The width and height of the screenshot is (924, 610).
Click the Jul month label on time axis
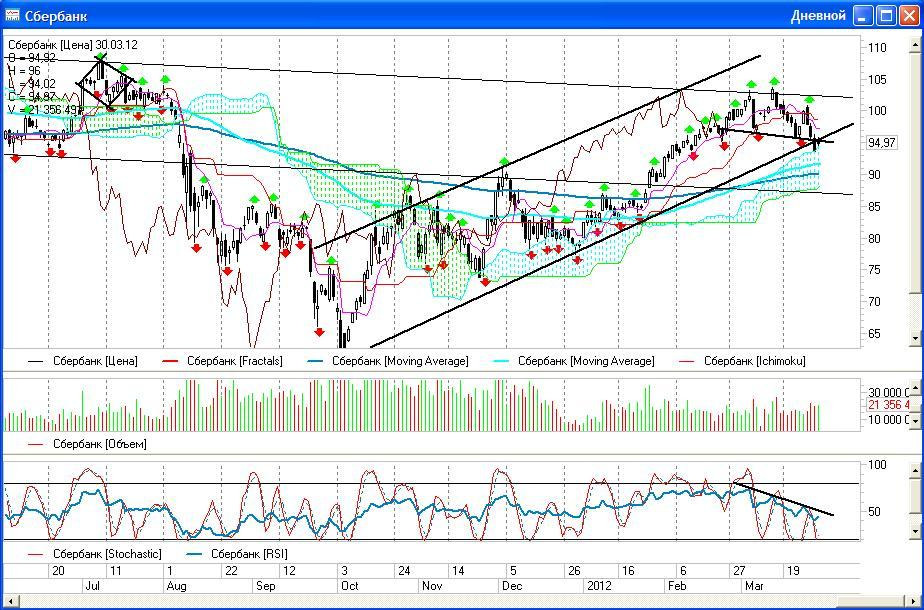pyautogui.click(x=93, y=587)
